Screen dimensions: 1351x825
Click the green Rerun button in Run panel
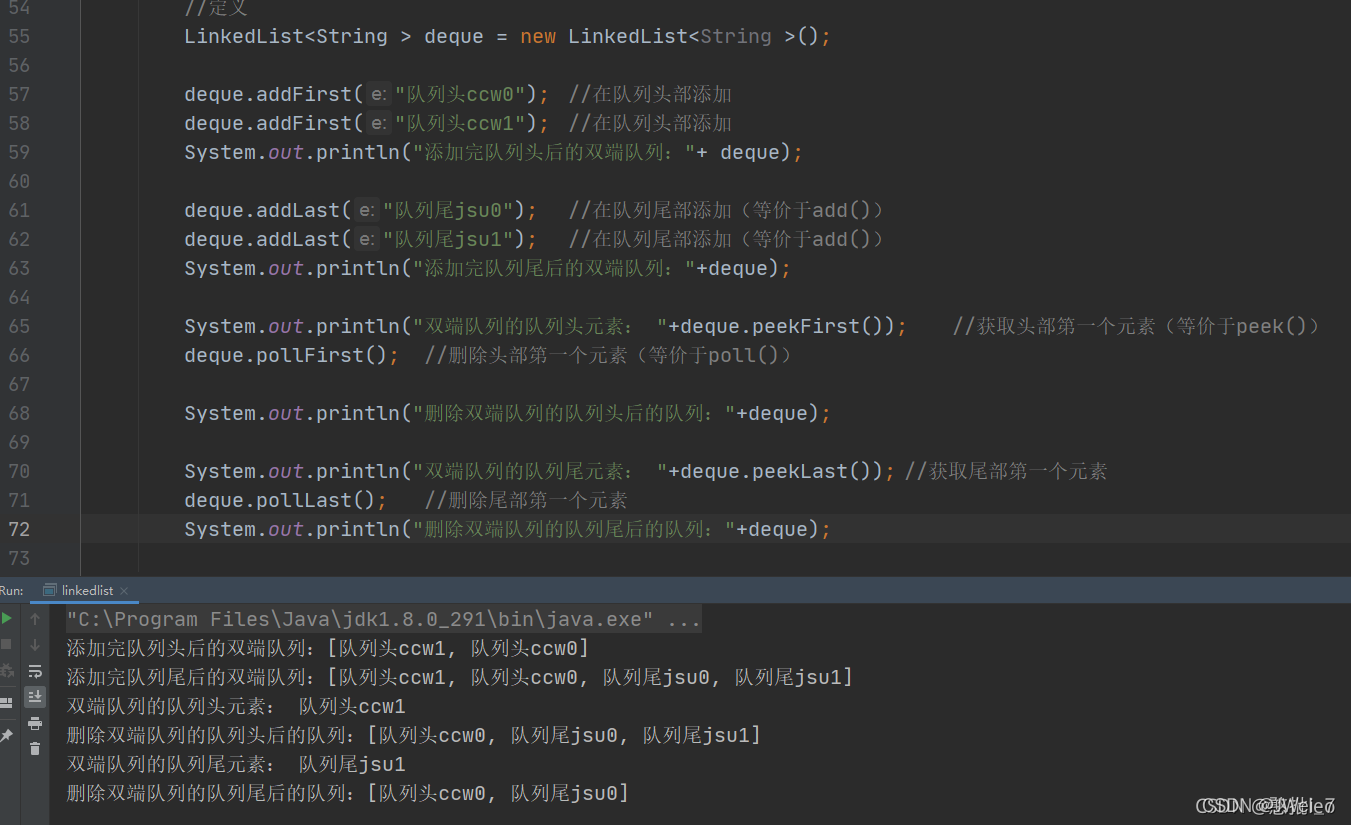pyautogui.click(x=6, y=618)
